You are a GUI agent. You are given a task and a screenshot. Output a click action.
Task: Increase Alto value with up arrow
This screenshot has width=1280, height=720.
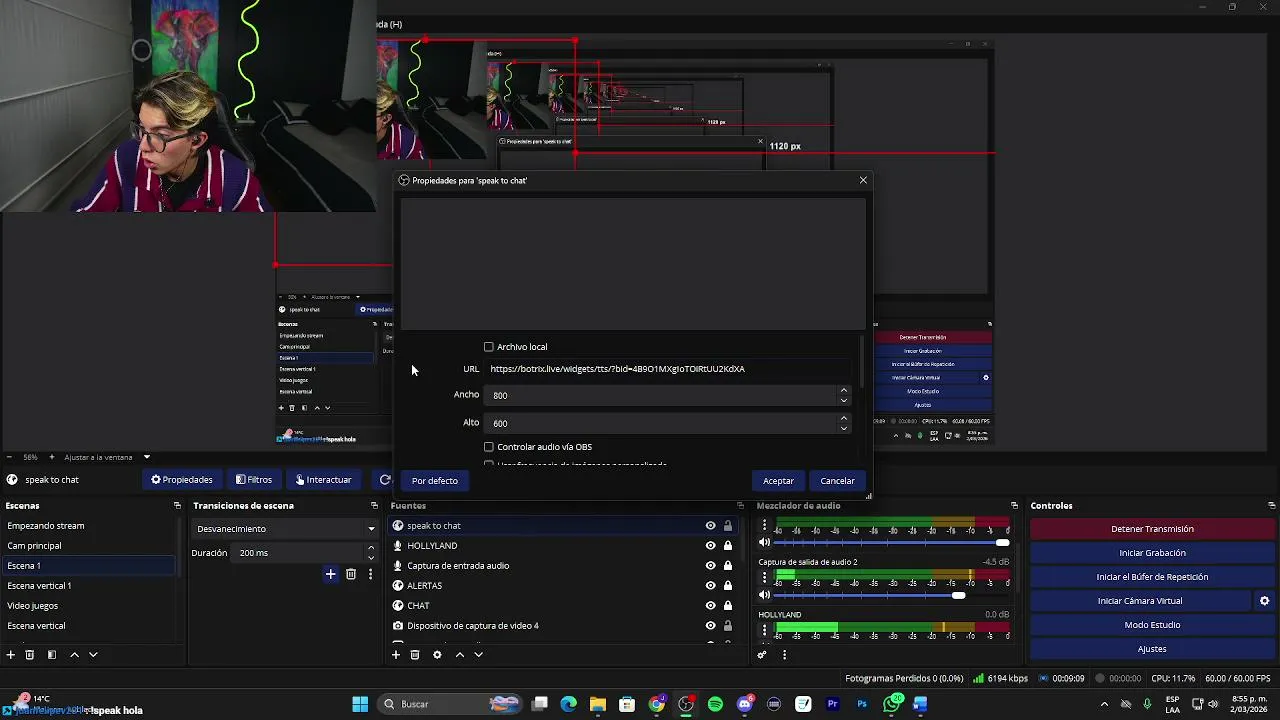844,418
